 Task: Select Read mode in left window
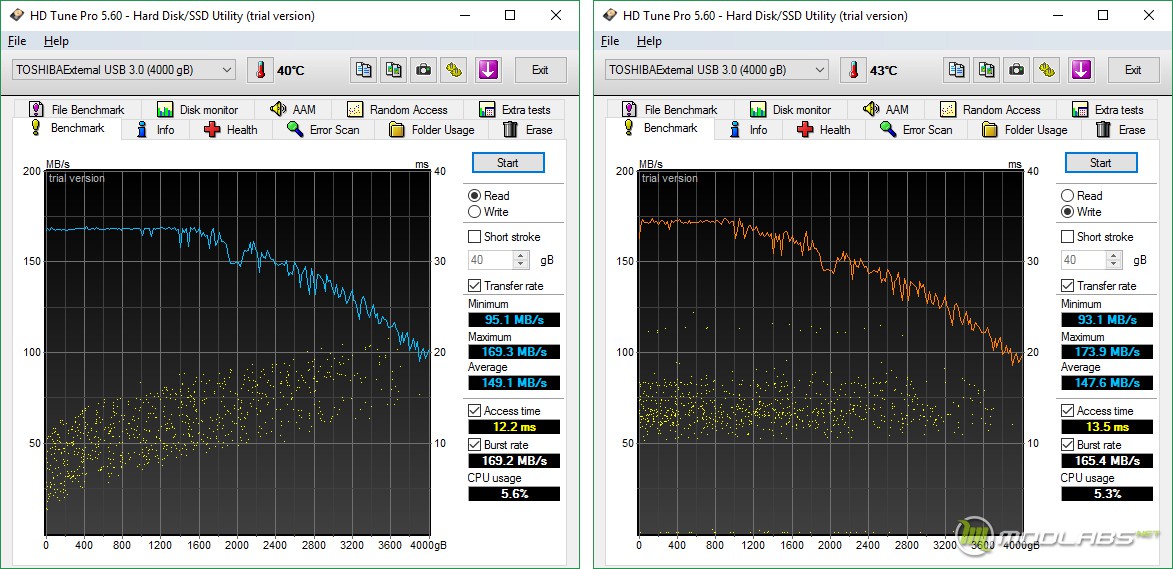point(474,196)
